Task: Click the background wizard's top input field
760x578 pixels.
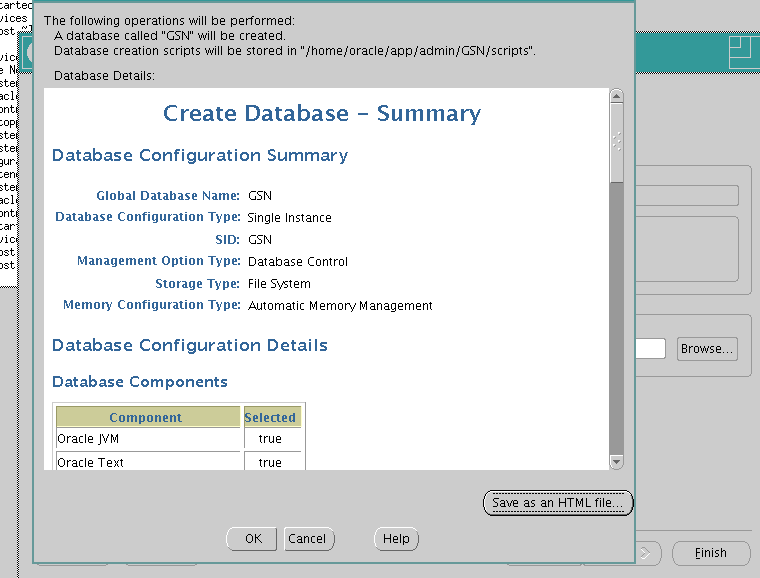Action: [687, 196]
